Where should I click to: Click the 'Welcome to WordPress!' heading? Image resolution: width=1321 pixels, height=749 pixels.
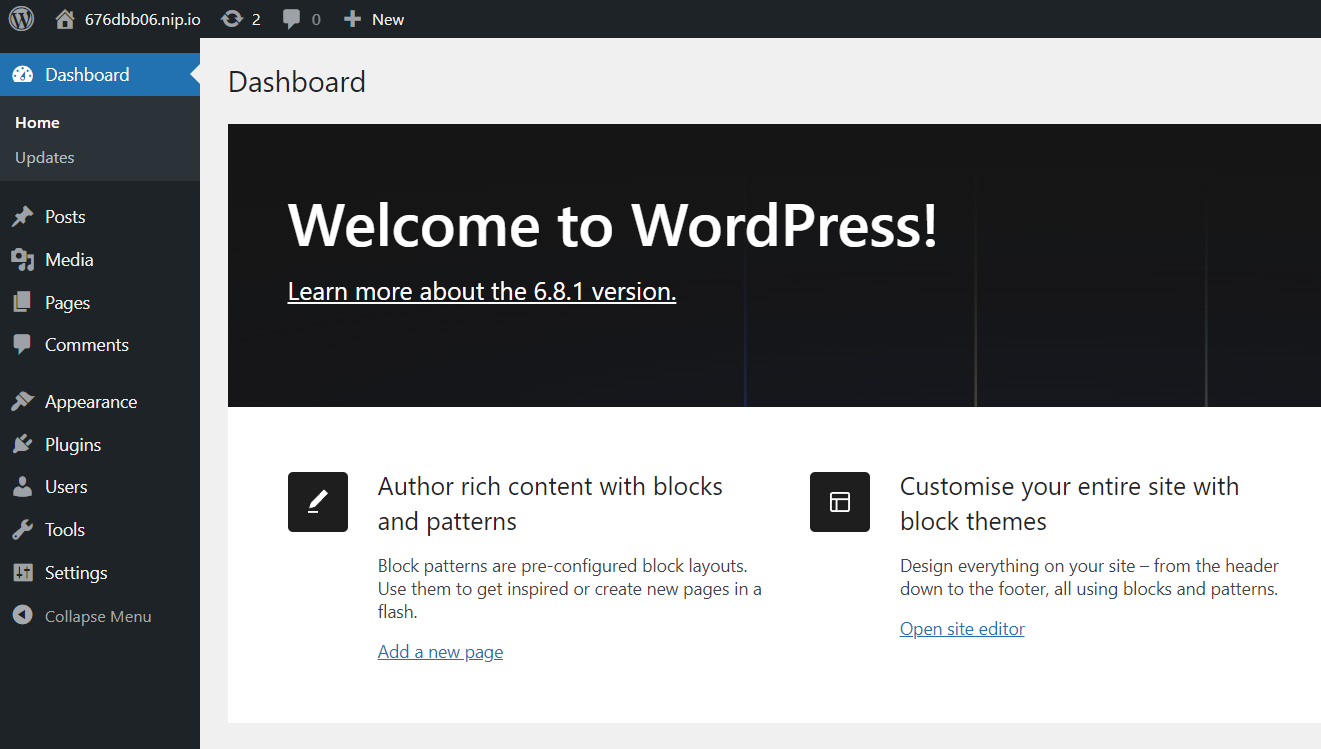point(613,225)
